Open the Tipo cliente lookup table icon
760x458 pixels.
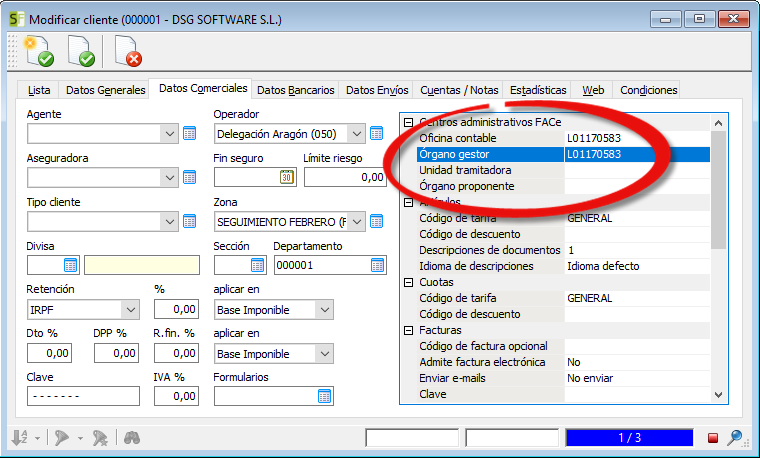pyautogui.click(x=190, y=221)
